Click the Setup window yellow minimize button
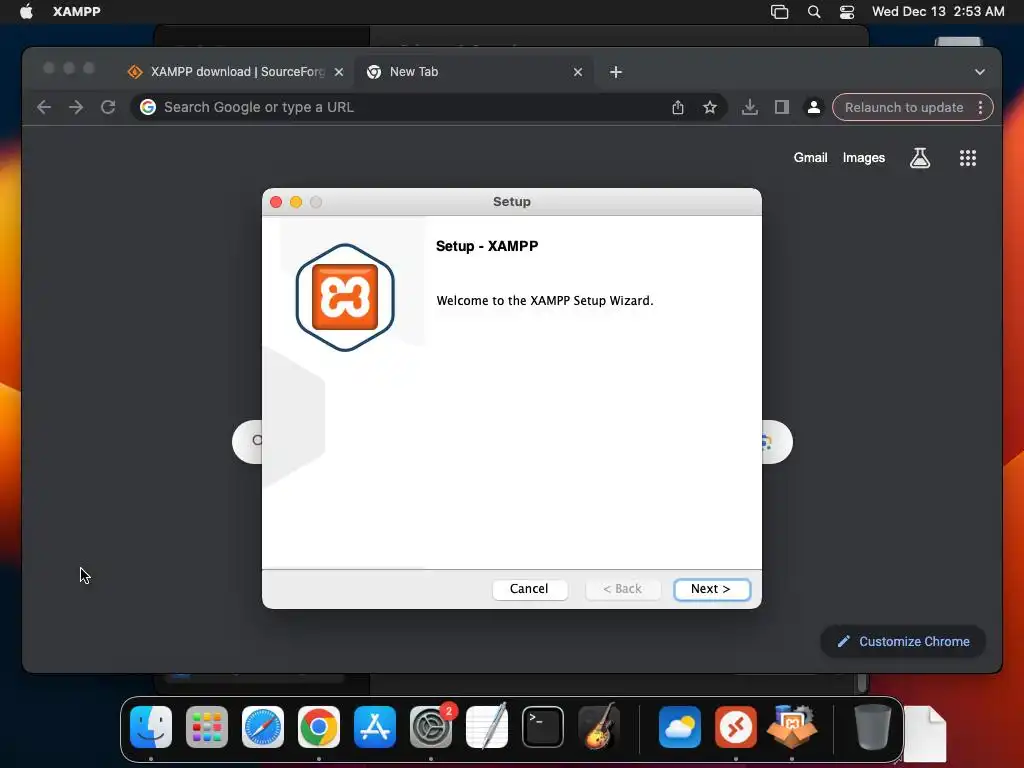This screenshot has height=768, width=1024. (296, 202)
